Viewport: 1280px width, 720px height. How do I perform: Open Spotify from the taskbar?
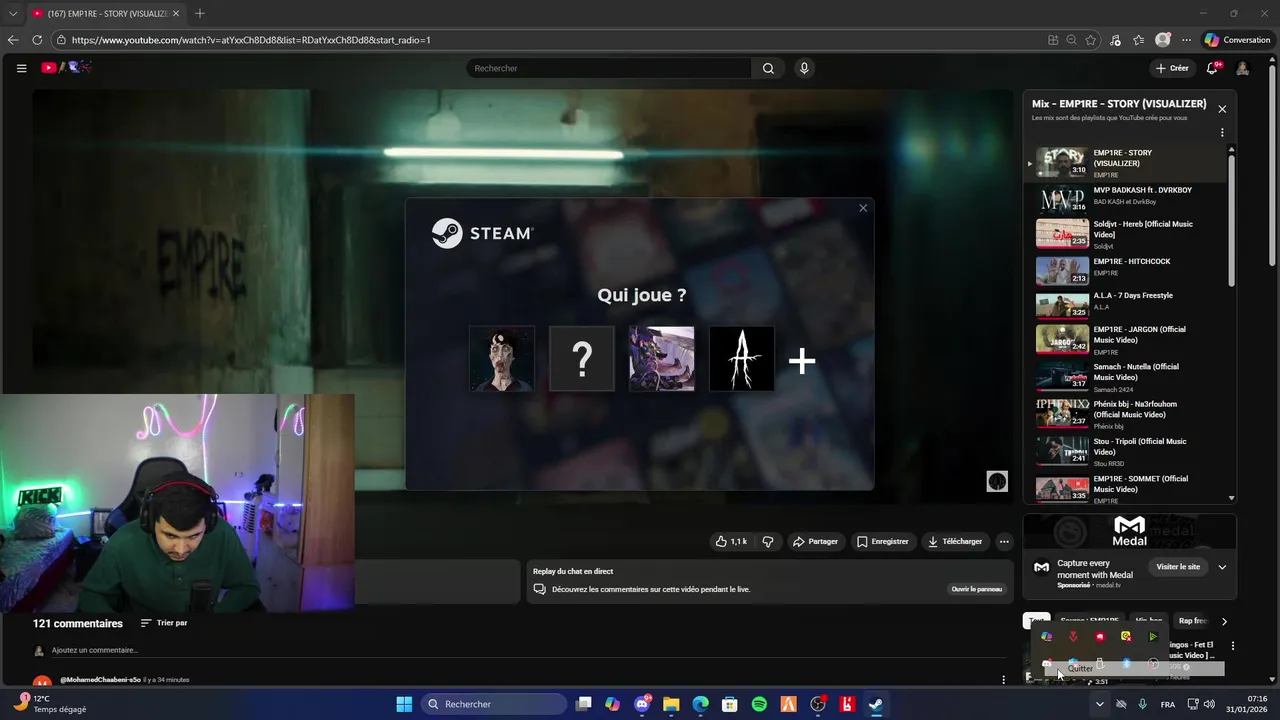click(759, 704)
